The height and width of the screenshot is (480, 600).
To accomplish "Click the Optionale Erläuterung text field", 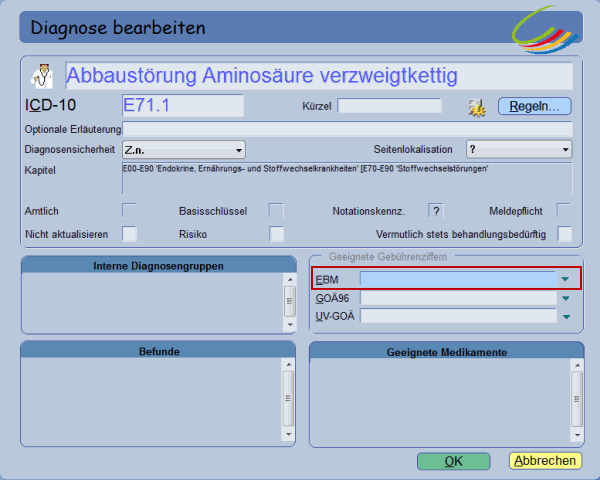I will coord(347,129).
